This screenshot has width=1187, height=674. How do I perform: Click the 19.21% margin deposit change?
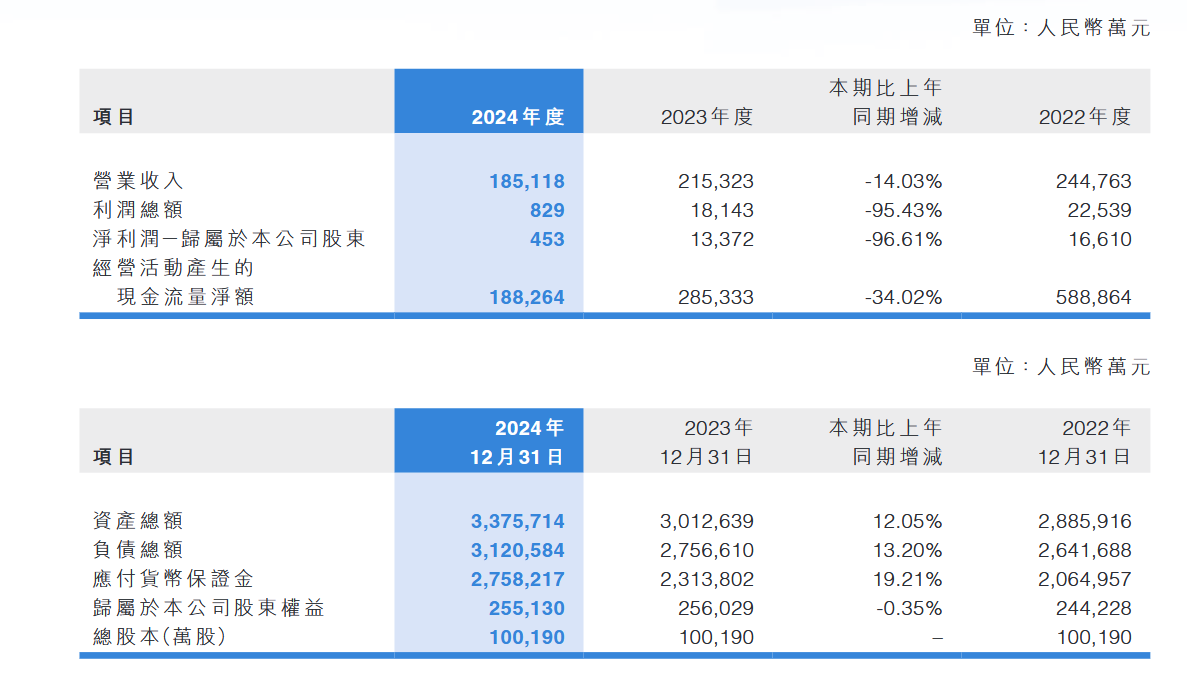[907, 579]
